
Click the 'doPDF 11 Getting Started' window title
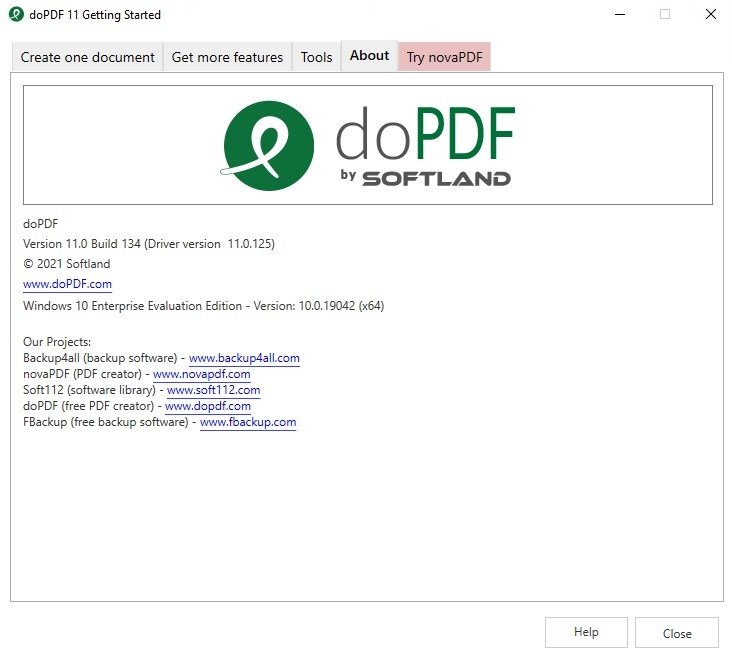95,15
